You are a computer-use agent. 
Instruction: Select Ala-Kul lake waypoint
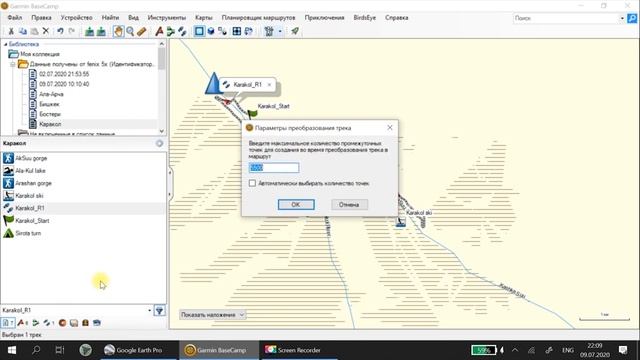pyautogui.click(x=30, y=171)
